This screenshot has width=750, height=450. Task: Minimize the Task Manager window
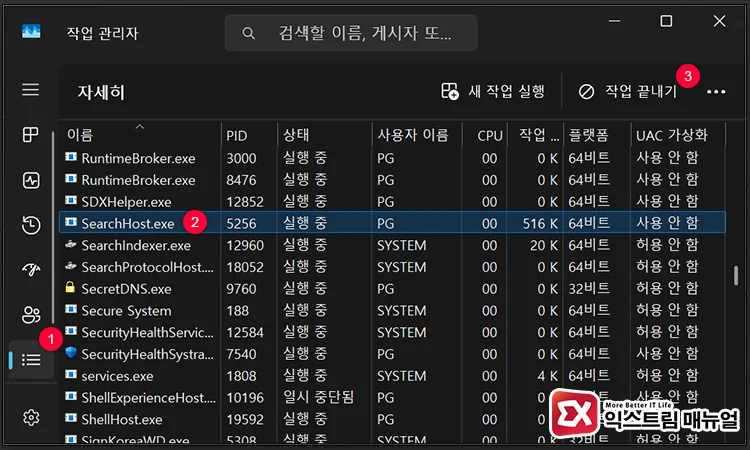615,21
